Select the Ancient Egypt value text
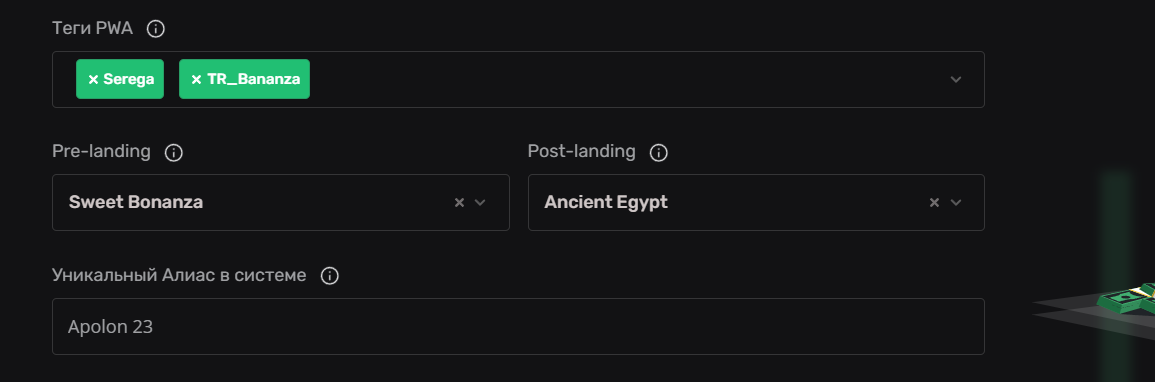This screenshot has width=1155, height=382. click(x=605, y=202)
